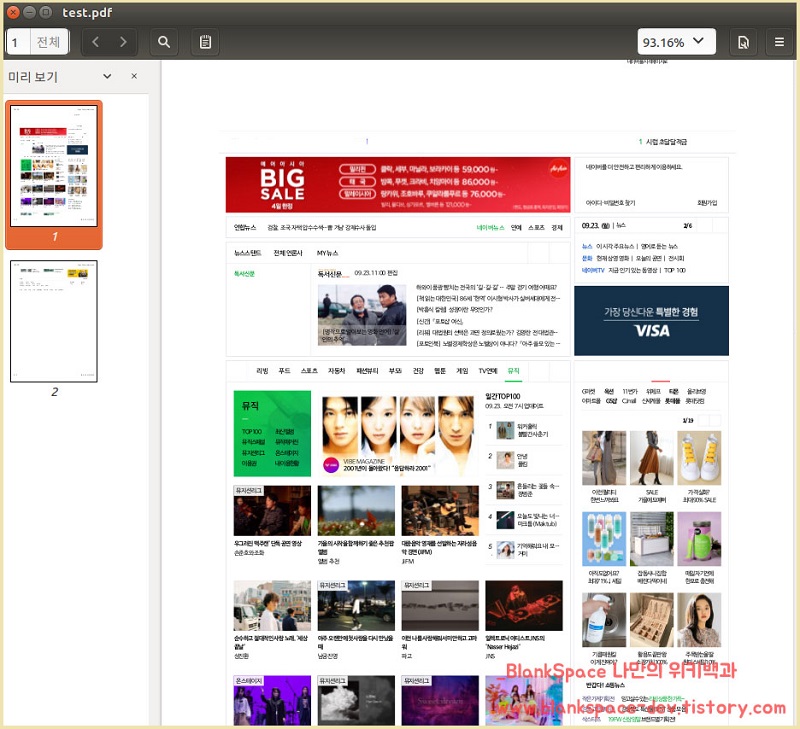Click the VIBE MAGAZINE four-faces image
The width and height of the screenshot is (800, 729).
click(x=399, y=435)
